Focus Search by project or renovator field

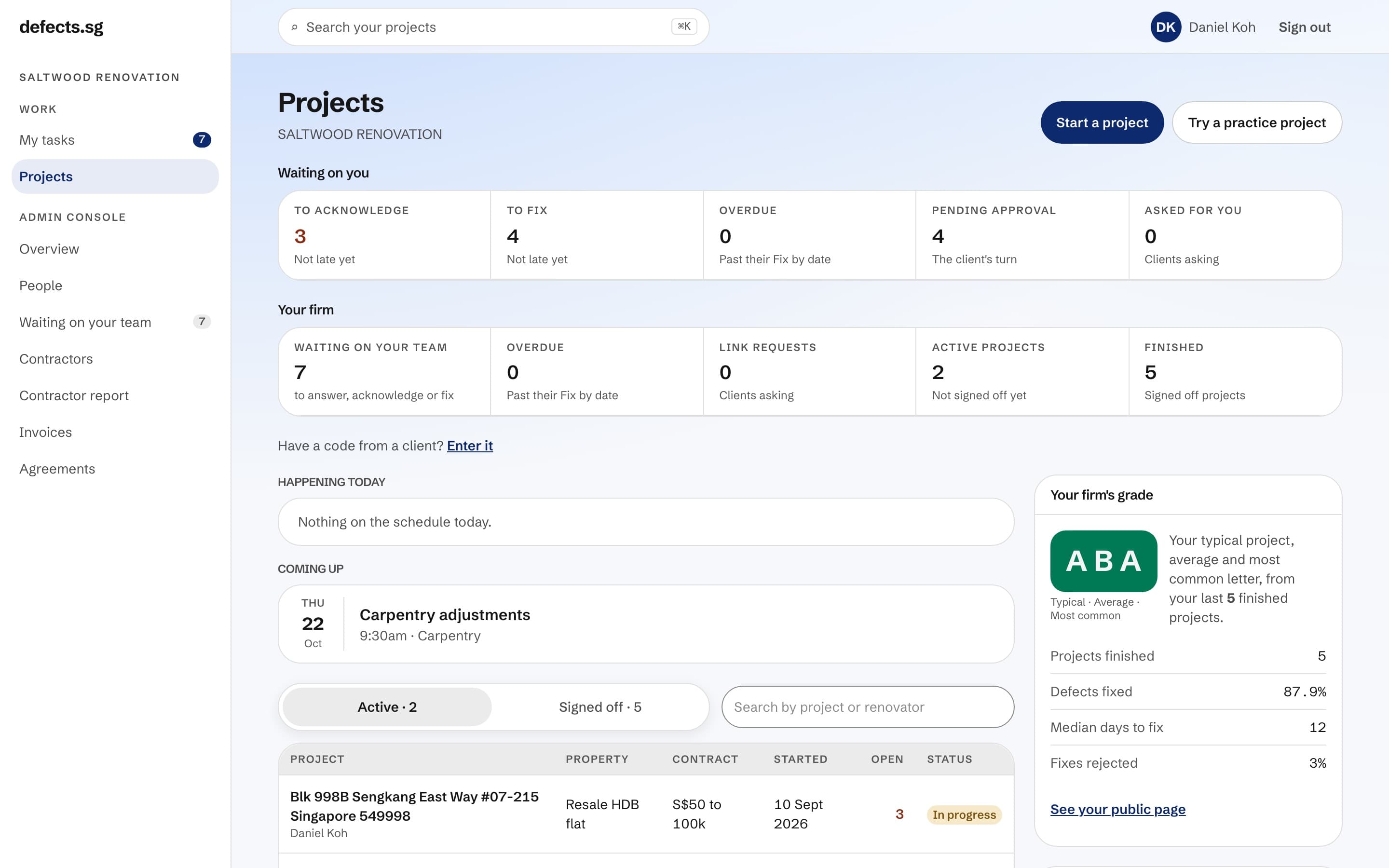[x=867, y=706]
